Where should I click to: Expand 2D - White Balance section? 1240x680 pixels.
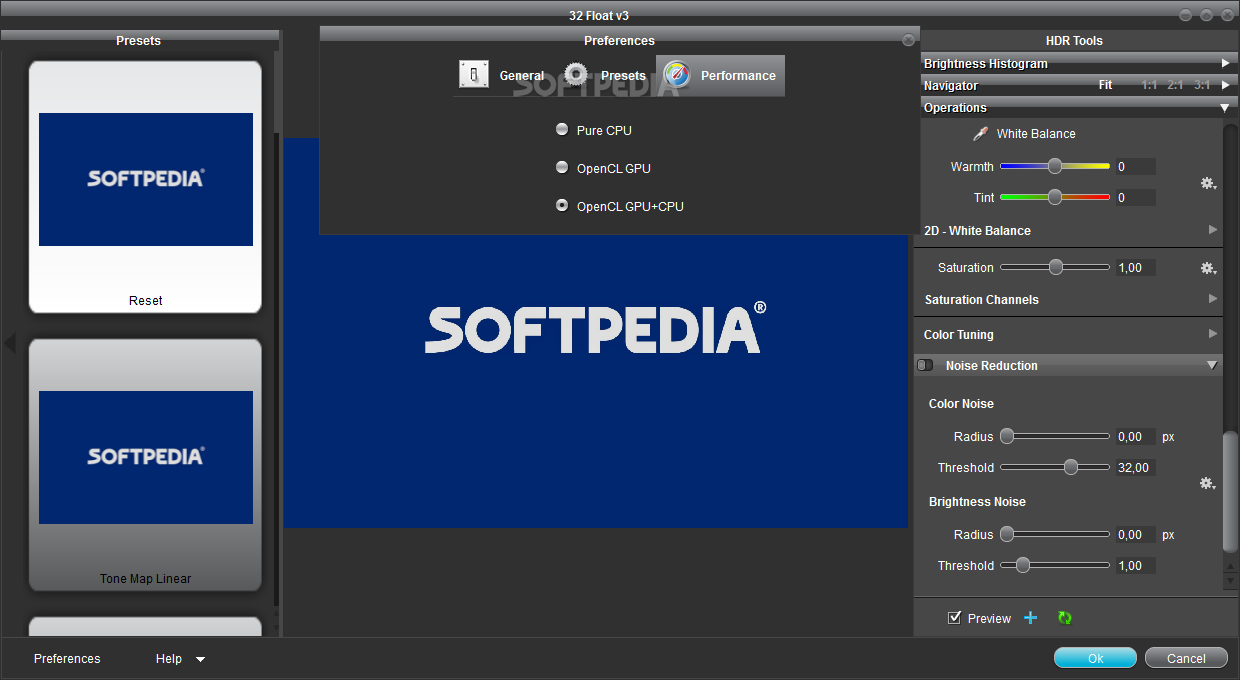tap(1213, 230)
